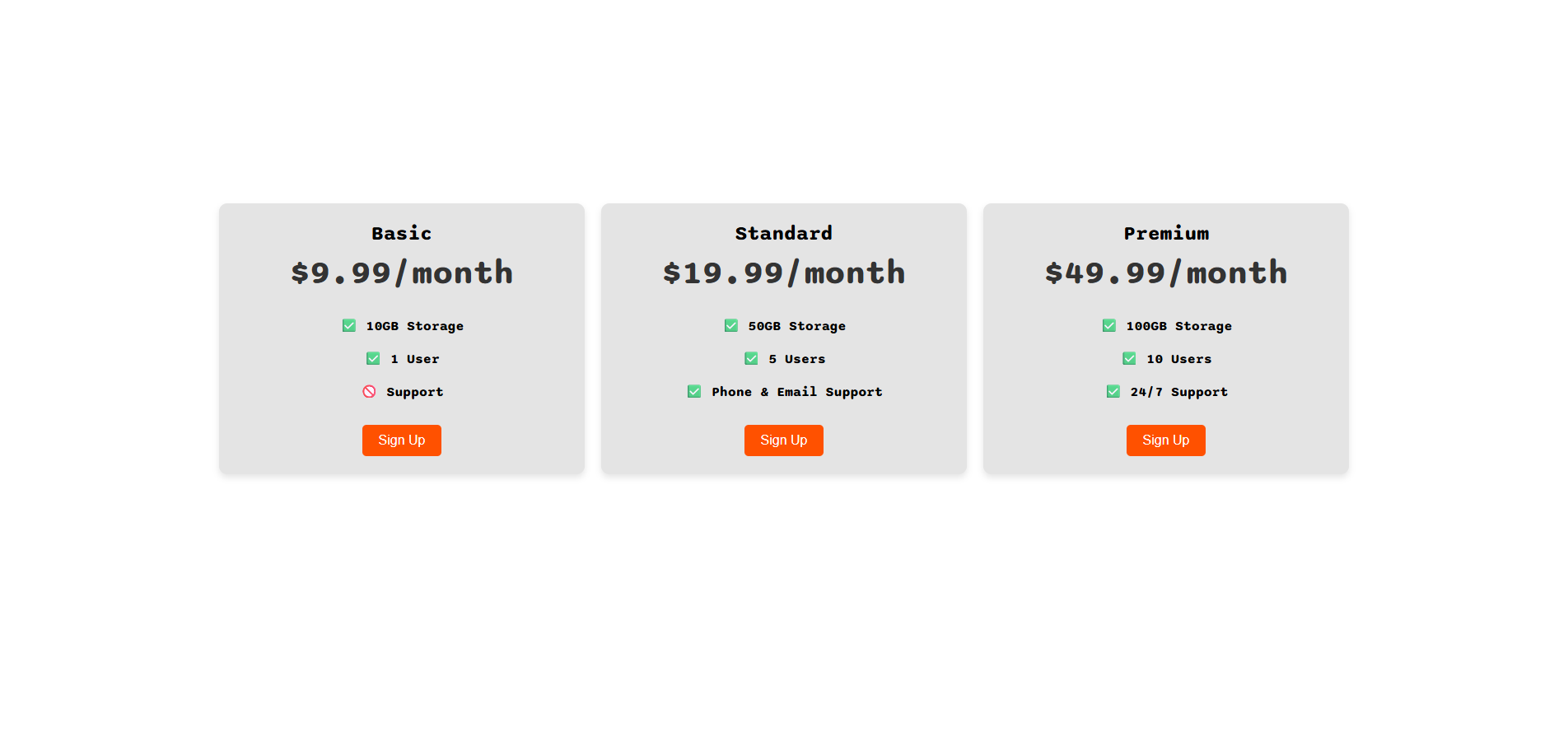The image size is (1568, 755).
Task: Click the $9.99/month price
Action: pos(401,273)
